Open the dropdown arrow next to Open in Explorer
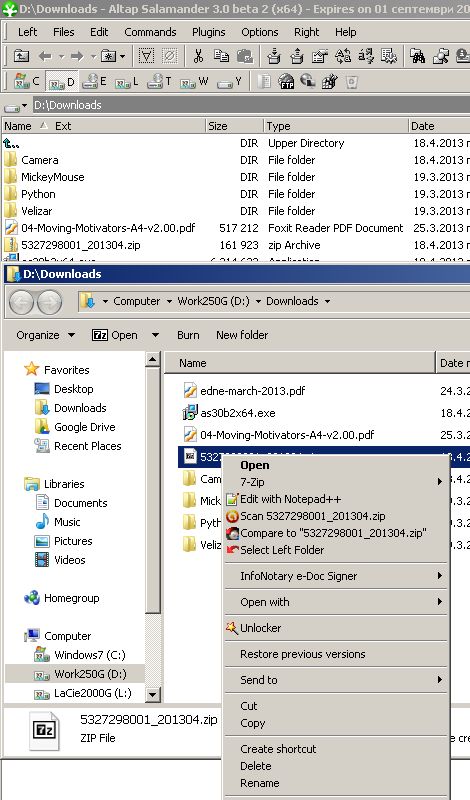 point(155,335)
